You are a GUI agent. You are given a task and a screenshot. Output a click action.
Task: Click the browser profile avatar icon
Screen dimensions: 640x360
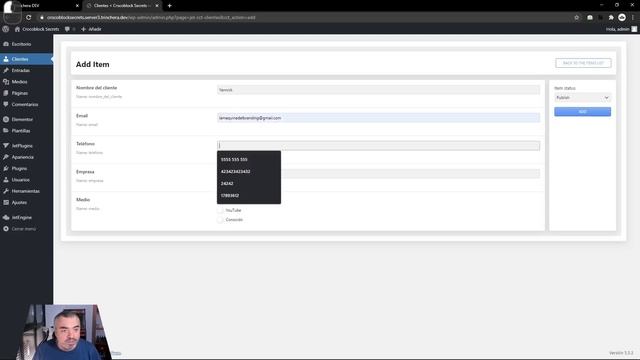coord(622,17)
